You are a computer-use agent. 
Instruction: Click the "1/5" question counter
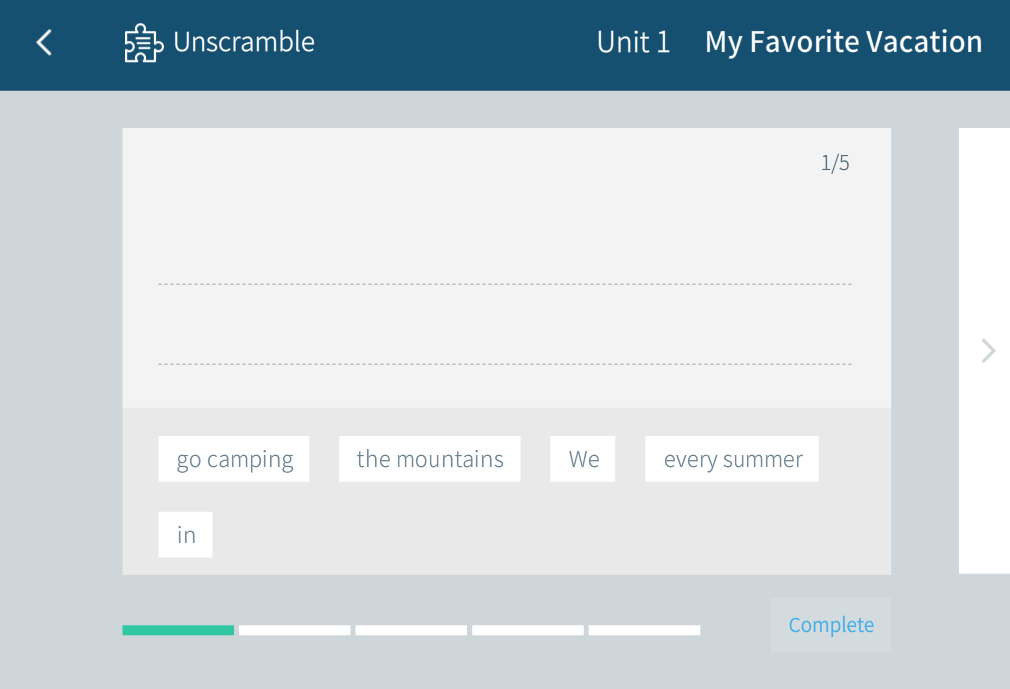(x=835, y=163)
